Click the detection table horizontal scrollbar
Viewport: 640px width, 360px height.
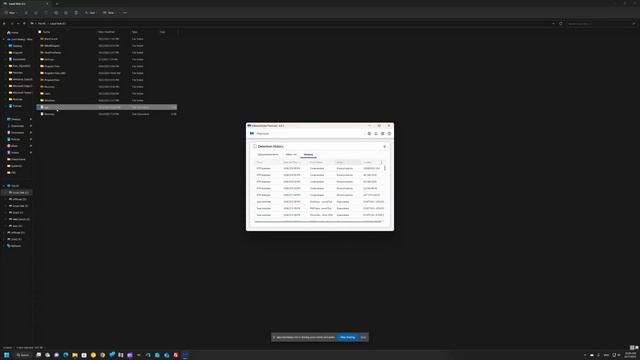pos(318,222)
